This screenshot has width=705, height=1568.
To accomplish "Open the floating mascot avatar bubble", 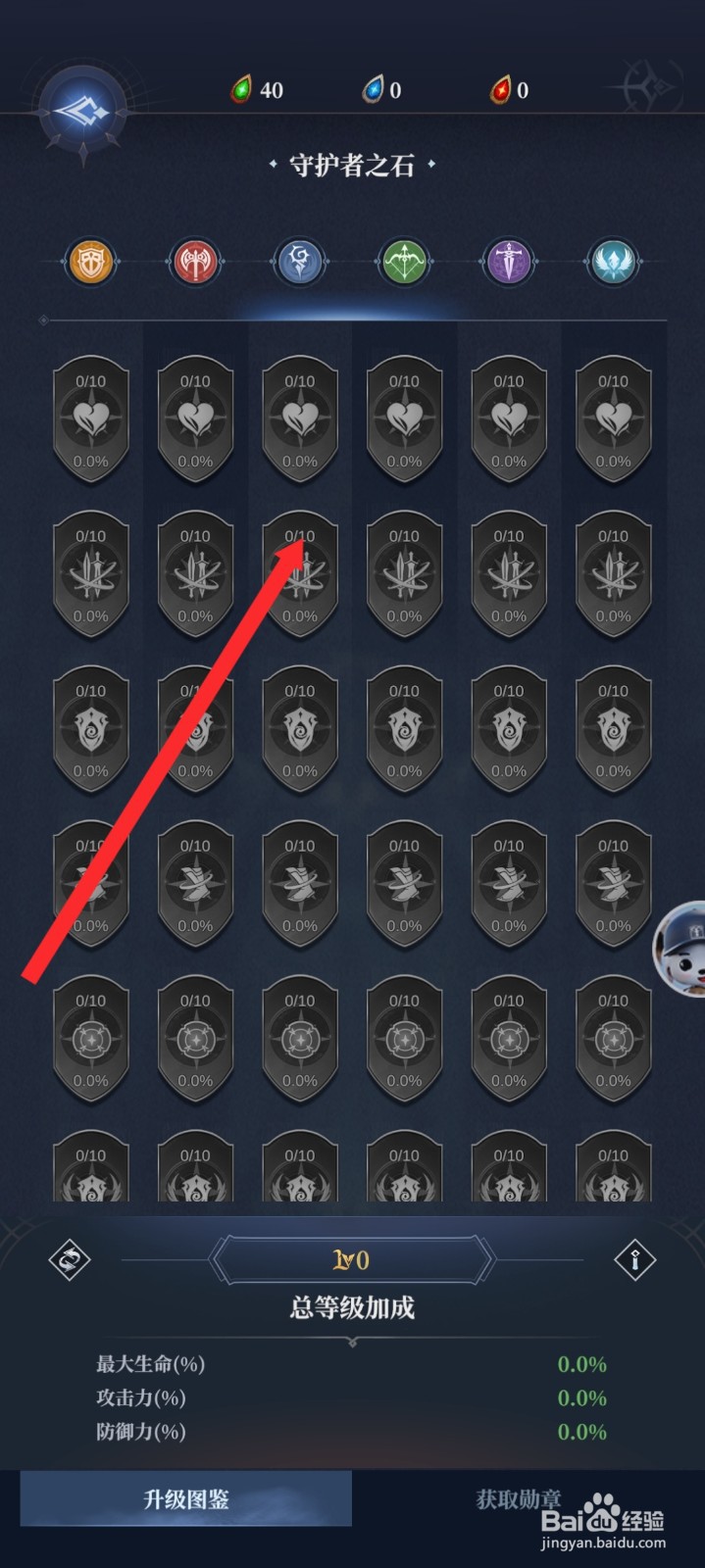I will click(x=680, y=949).
